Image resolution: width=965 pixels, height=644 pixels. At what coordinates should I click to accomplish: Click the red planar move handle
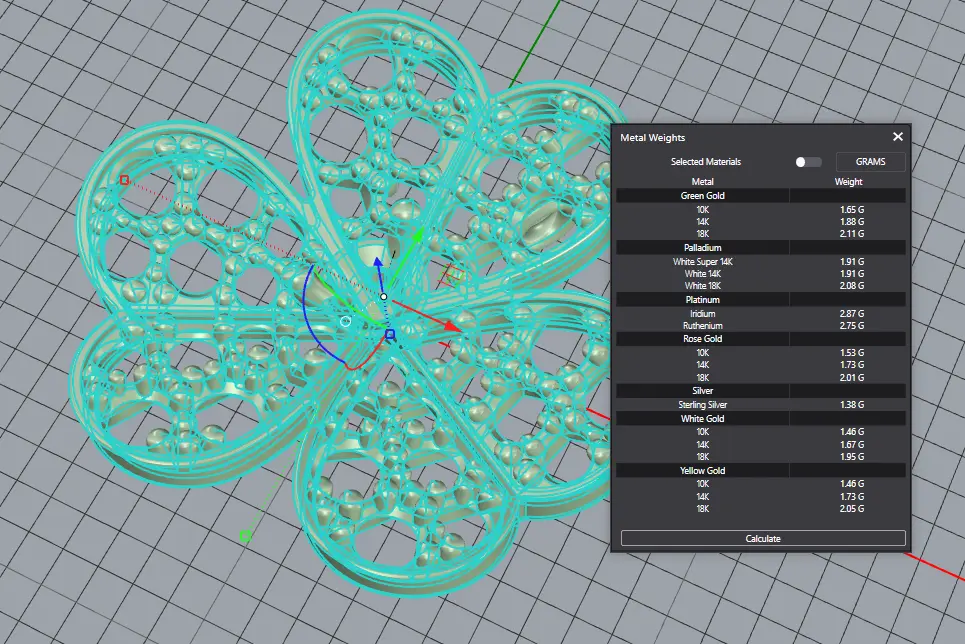point(453,275)
